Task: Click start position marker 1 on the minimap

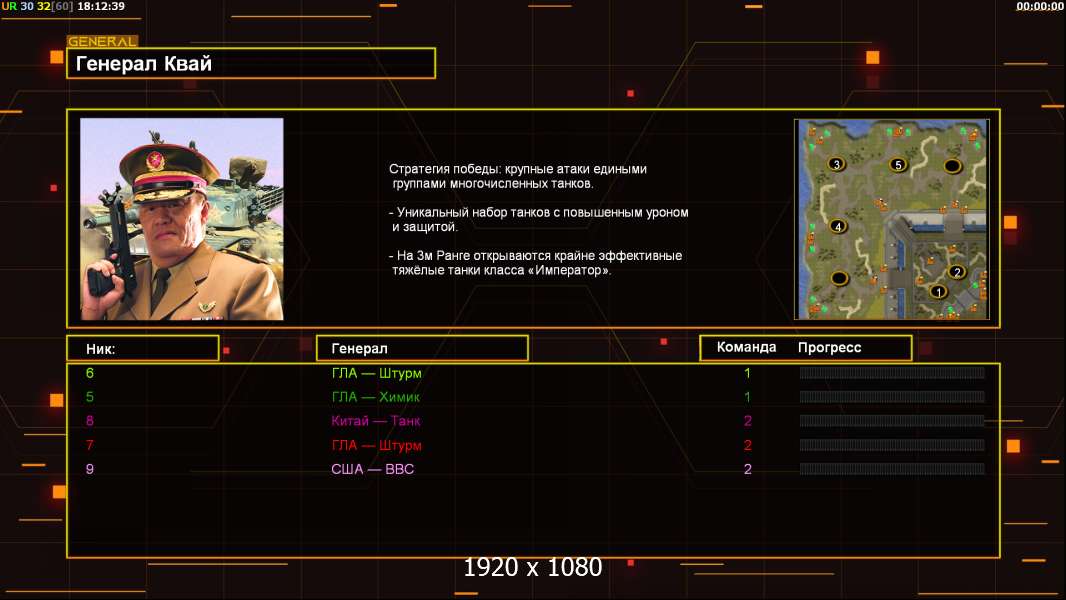Action: click(938, 292)
